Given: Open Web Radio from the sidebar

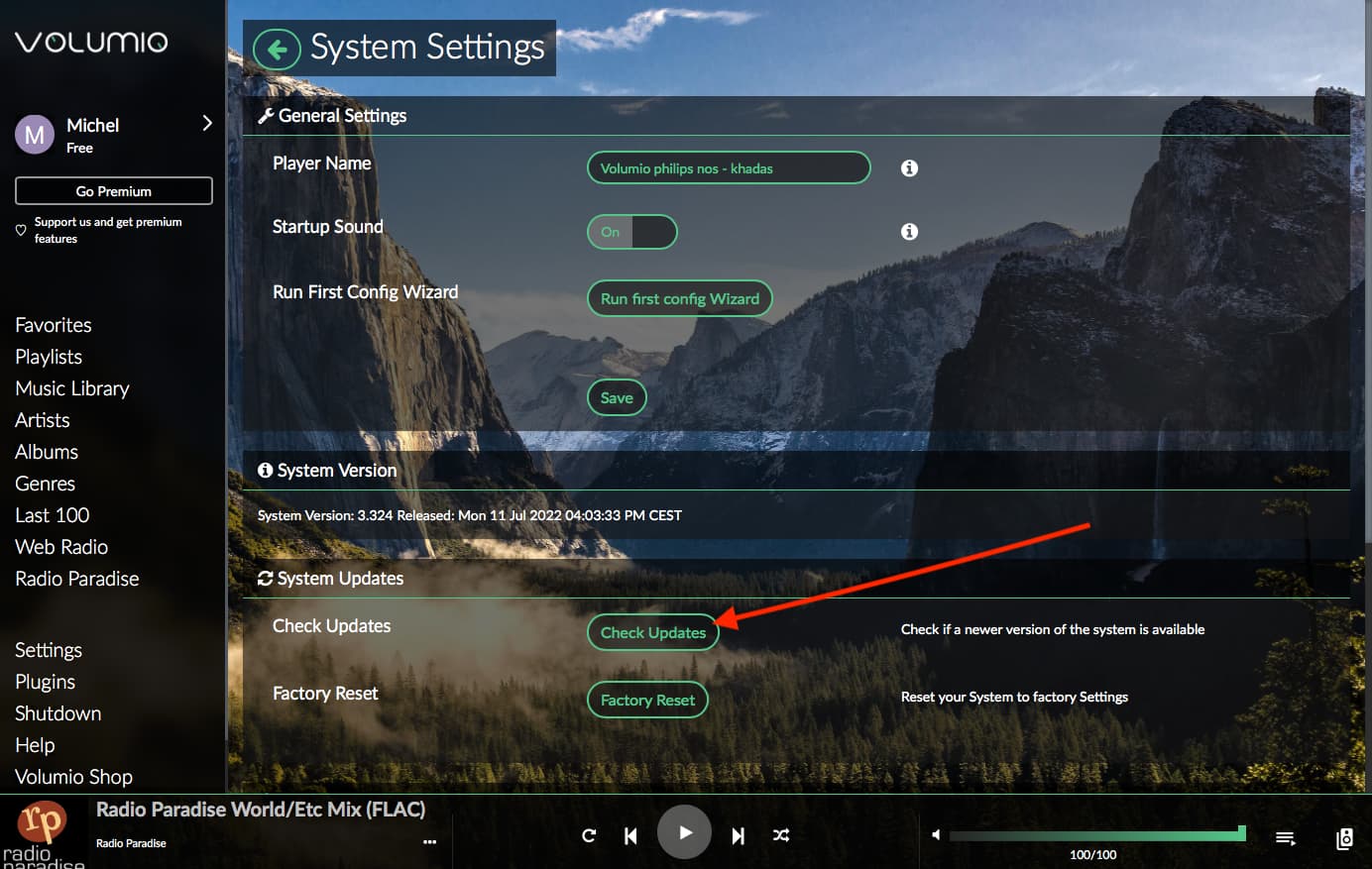Looking at the screenshot, I should pos(61,547).
